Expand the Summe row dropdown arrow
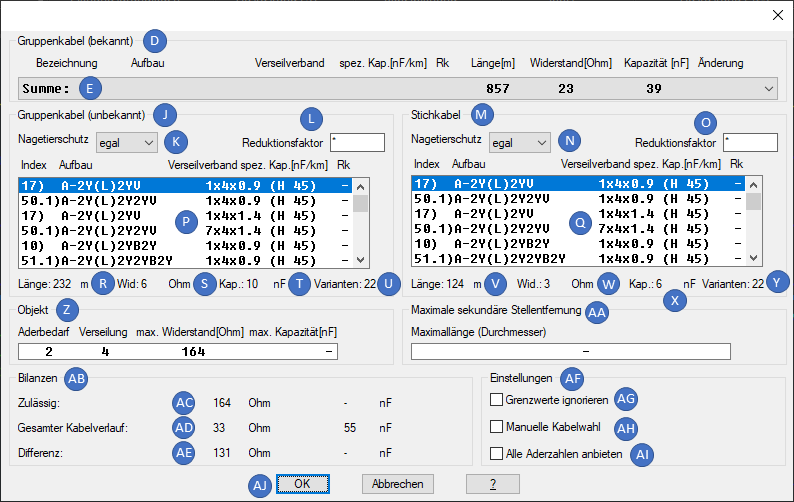The width and height of the screenshot is (794, 502). 769,89
